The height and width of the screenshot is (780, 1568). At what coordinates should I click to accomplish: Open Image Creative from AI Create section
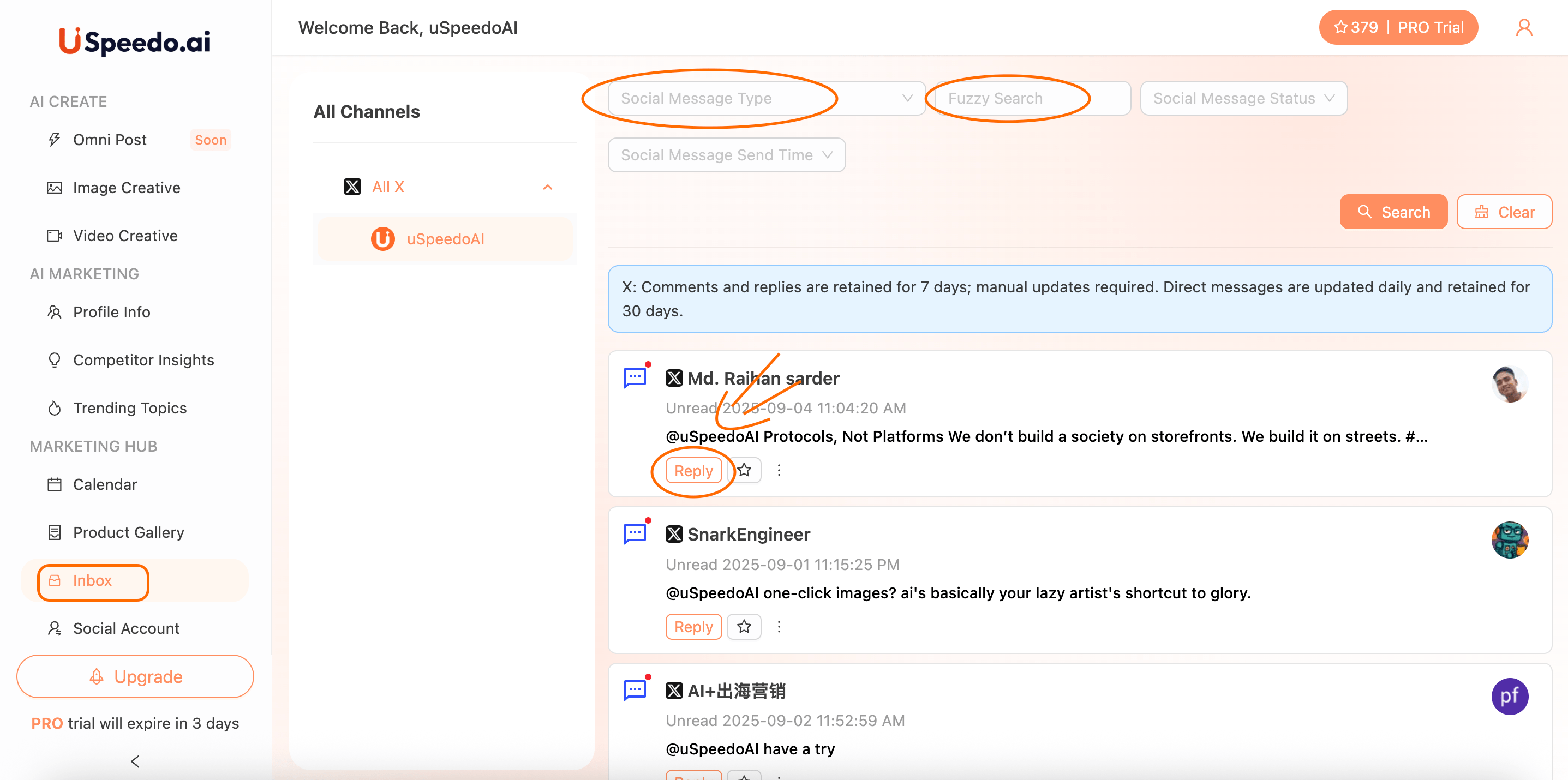click(x=126, y=188)
